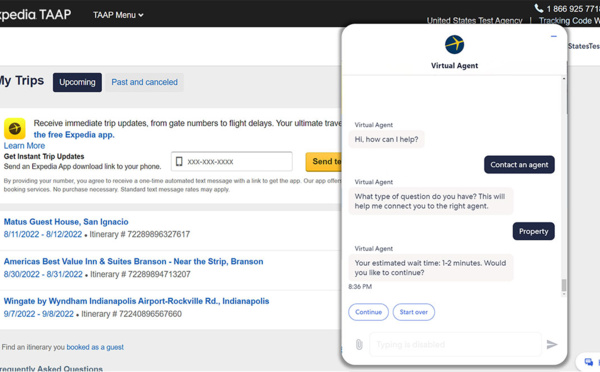Click the attachment paperclip icon
Screen dimensions: 600x372
click(x=359, y=344)
